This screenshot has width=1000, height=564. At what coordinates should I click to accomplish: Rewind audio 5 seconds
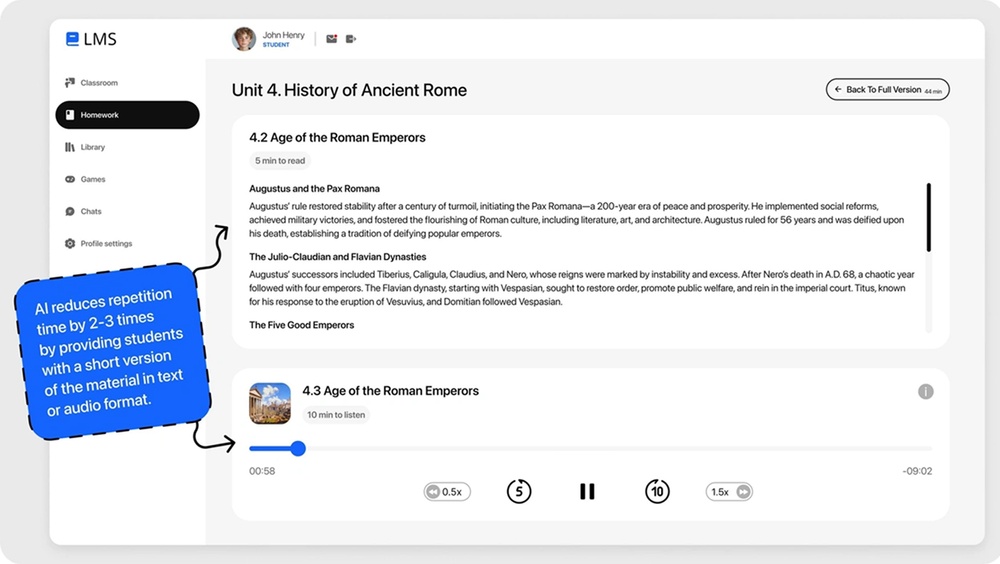(x=518, y=491)
